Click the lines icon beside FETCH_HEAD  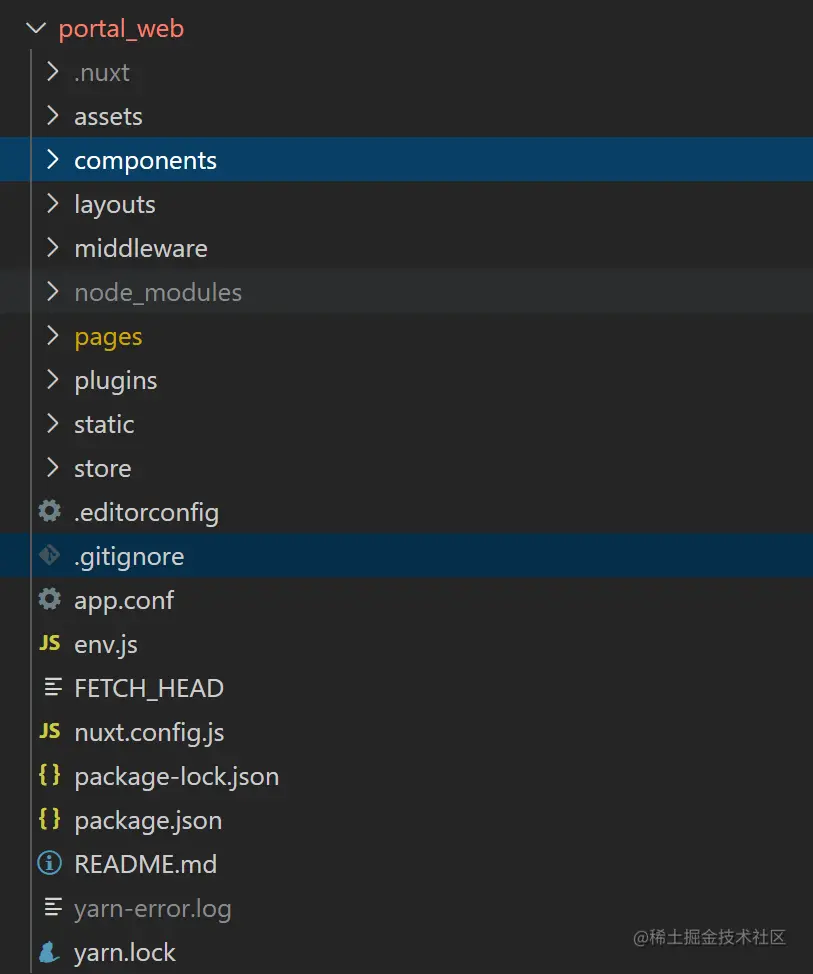[49, 688]
